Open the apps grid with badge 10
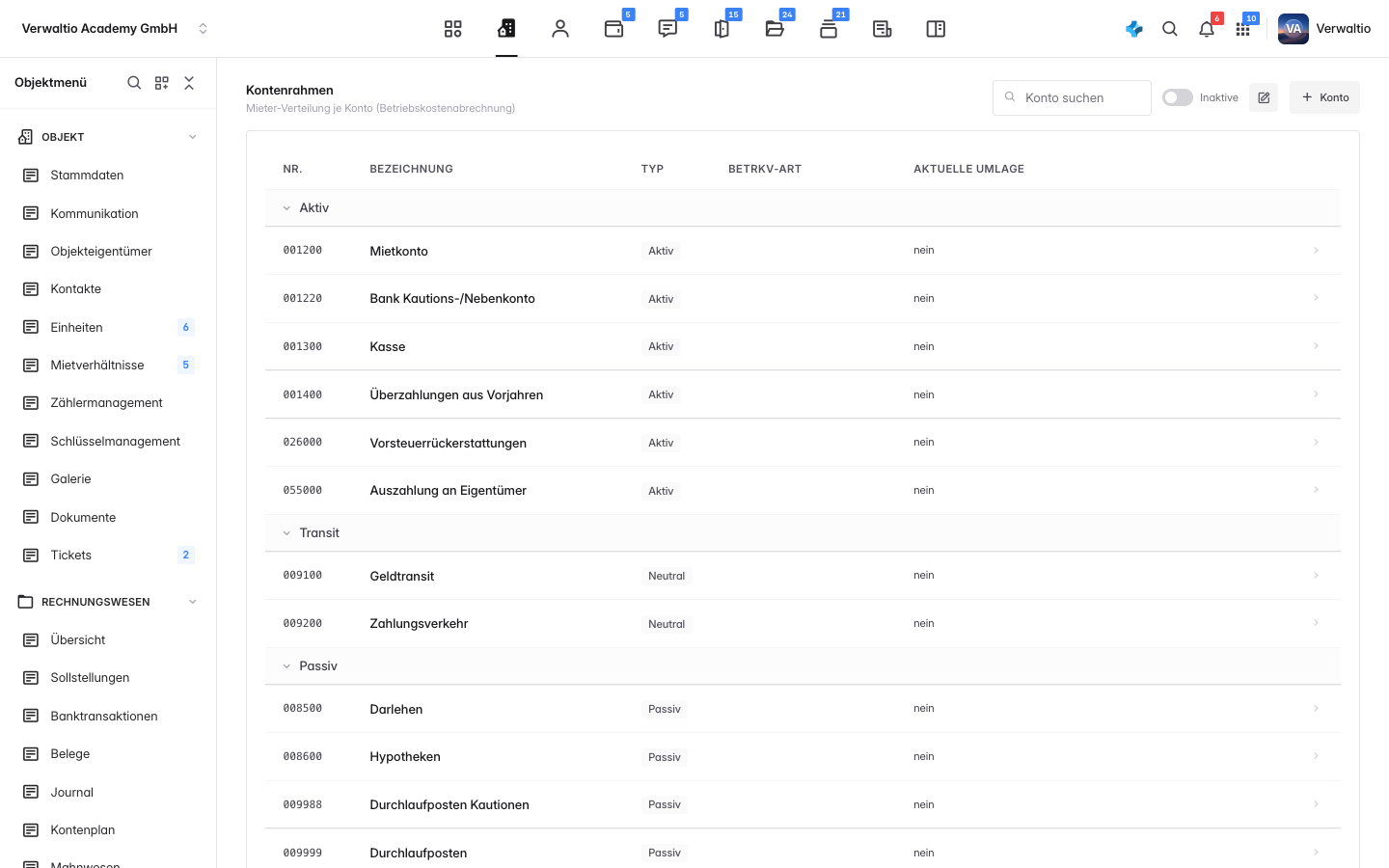Viewport: 1389px width, 868px height. 1243,29
